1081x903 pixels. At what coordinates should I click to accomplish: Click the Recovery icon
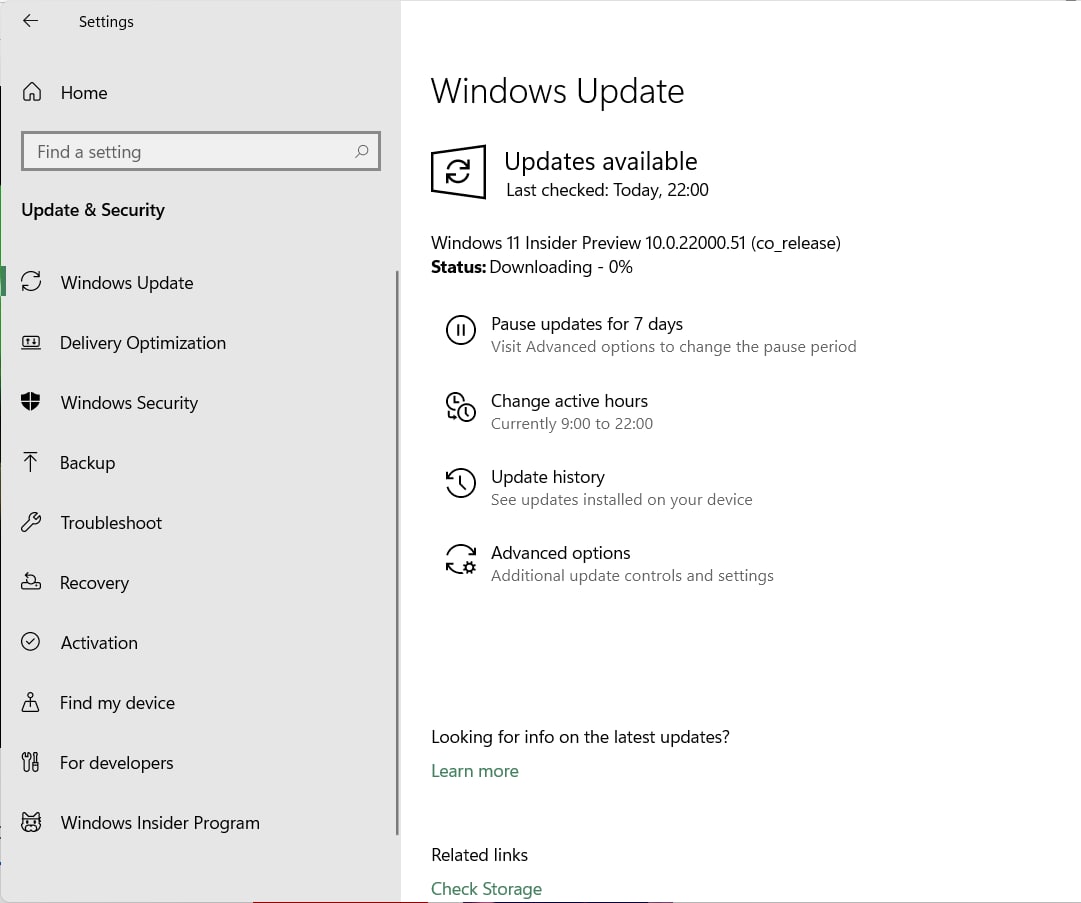[30, 582]
